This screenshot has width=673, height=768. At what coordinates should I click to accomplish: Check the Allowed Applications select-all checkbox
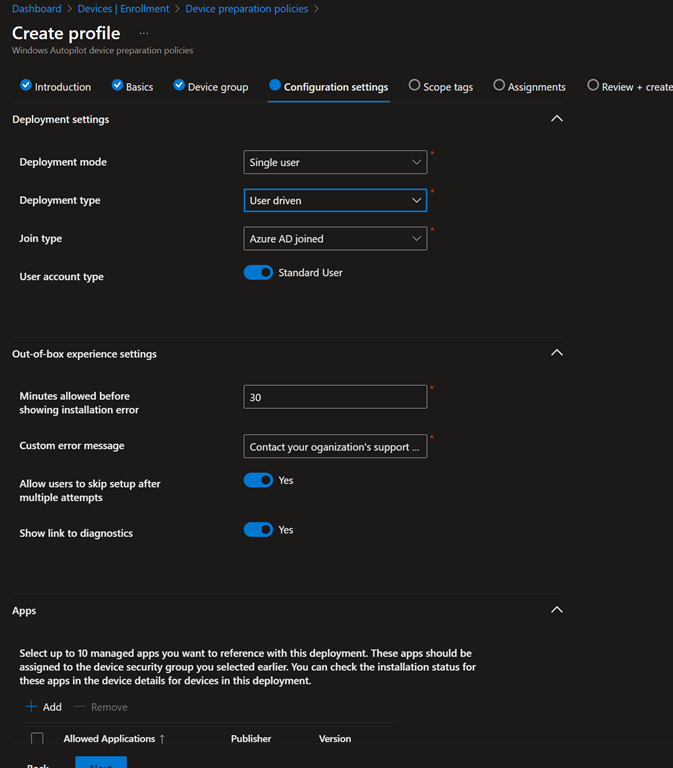[x=38, y=739]
